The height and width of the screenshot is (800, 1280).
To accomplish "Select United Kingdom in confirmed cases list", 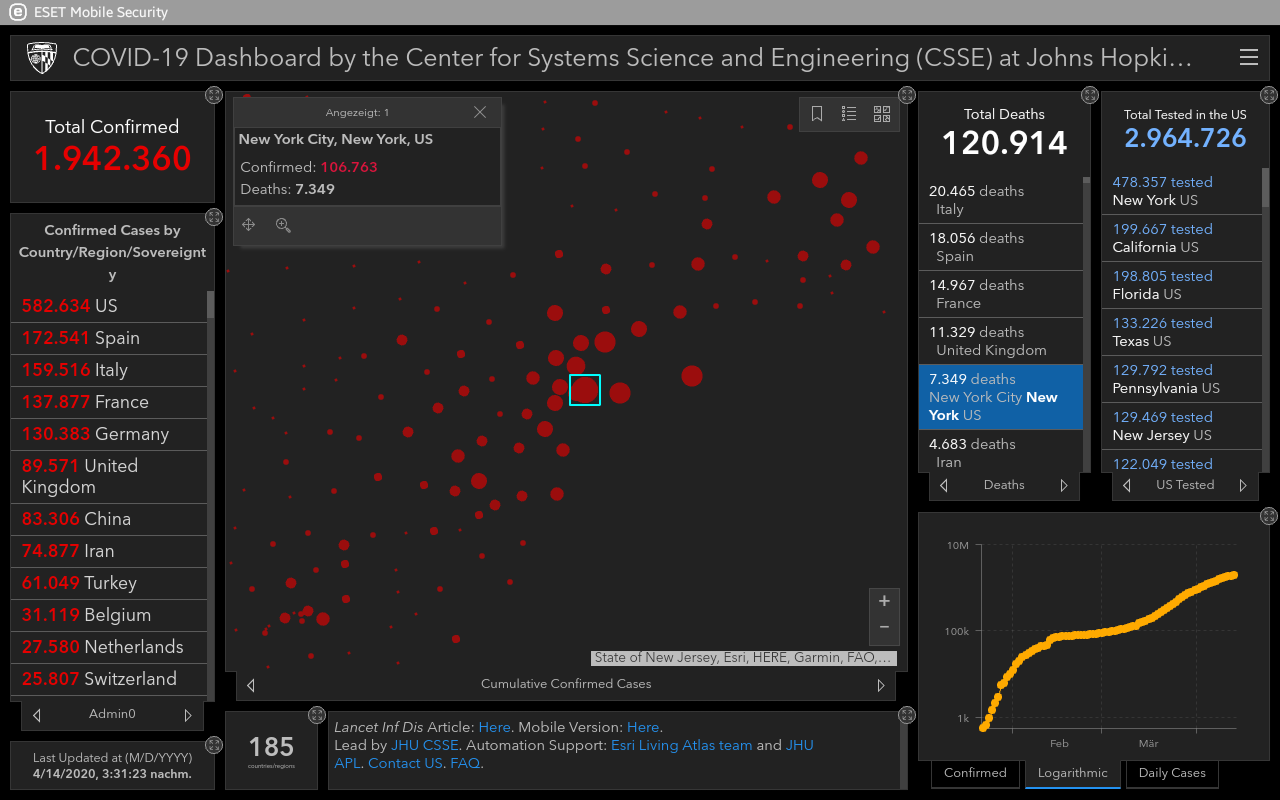I will 109,476.
